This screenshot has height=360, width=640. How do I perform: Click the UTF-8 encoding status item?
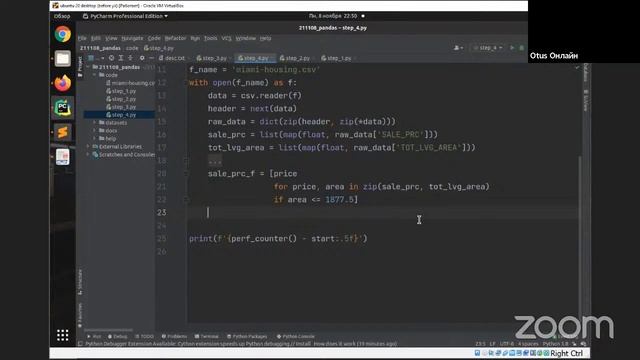(x=507, y=344)
